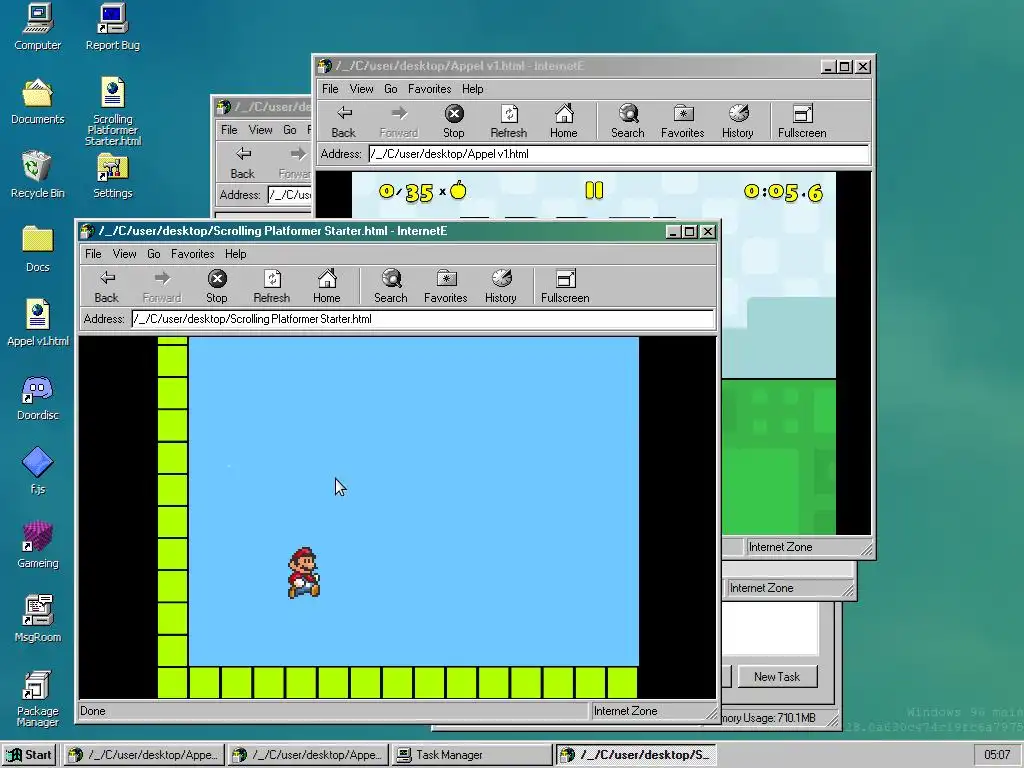1024x768 pixels.
Task: Refresh the Scrolling Platformer page
Action: (x=272, y=287)
